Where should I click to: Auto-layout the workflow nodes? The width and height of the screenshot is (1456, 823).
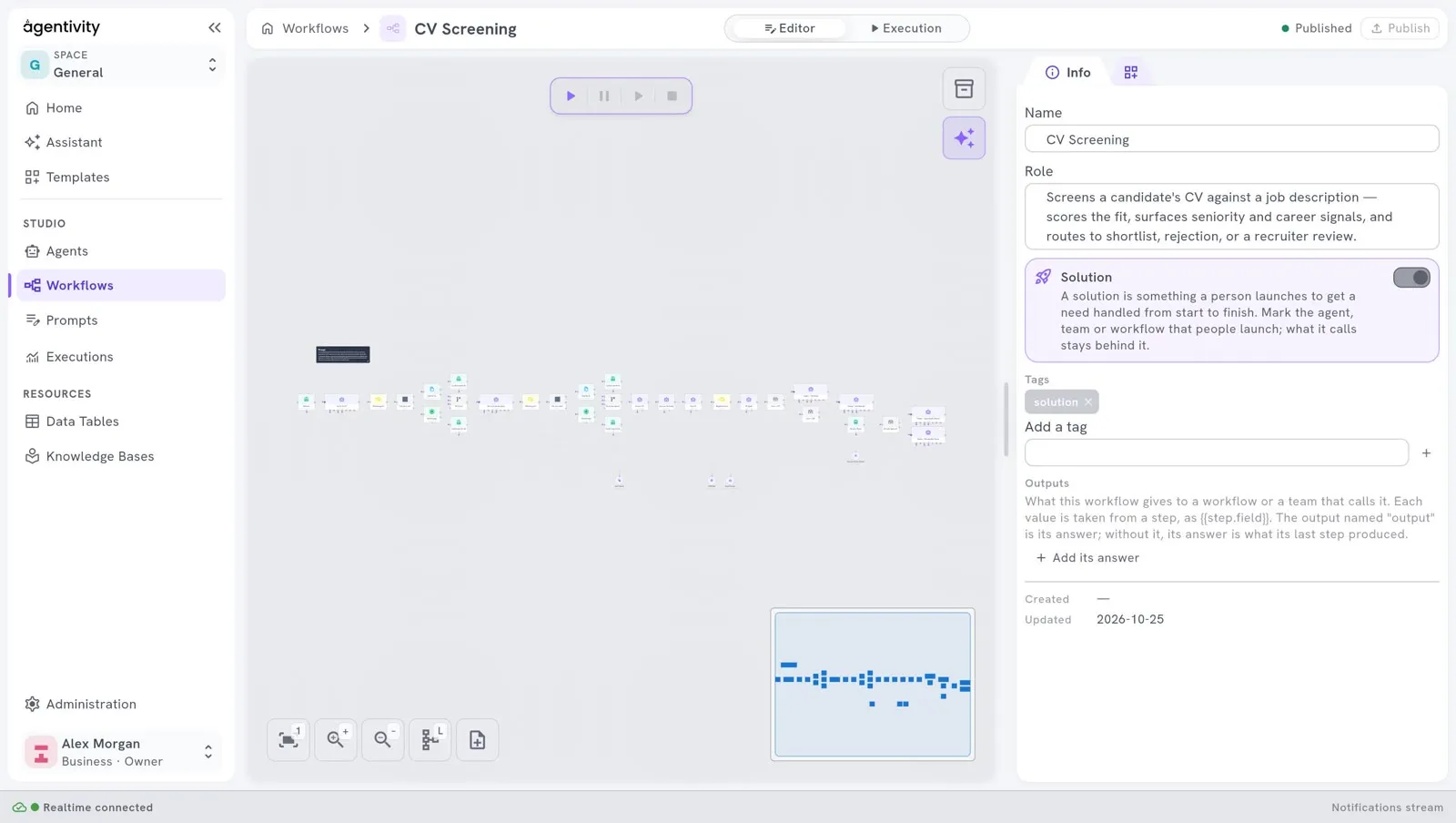430,740
